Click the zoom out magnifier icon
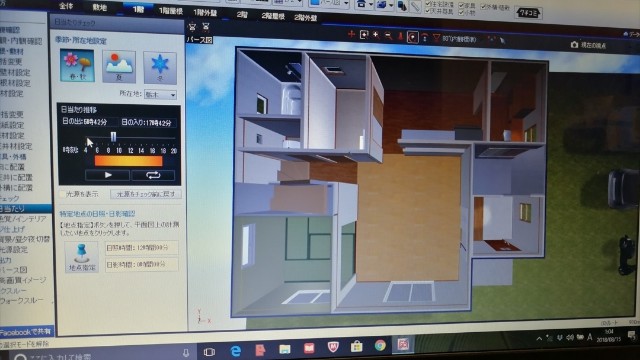640x360 pixels. tap(388, 36)
